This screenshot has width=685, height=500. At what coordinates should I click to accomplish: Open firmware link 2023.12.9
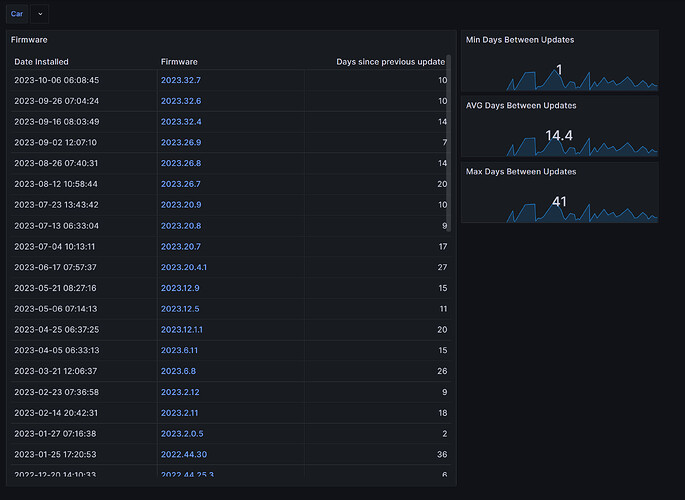[180, 288]
